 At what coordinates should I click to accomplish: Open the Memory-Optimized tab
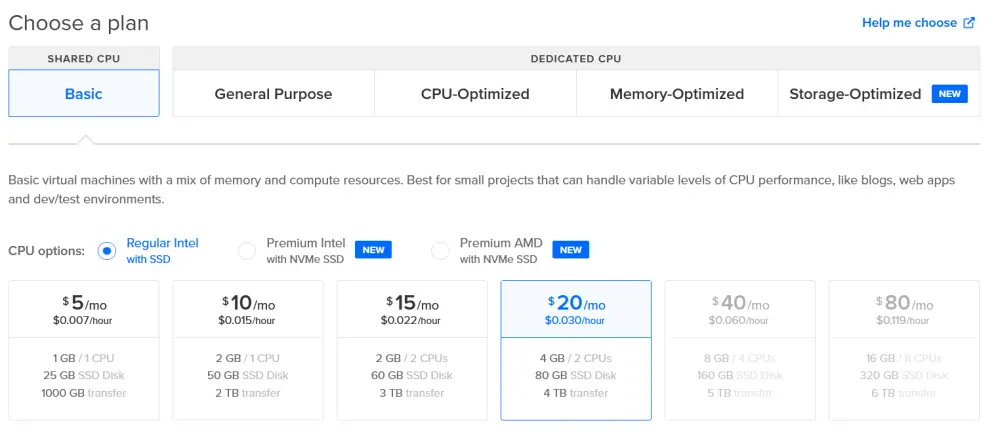point(677,94)
